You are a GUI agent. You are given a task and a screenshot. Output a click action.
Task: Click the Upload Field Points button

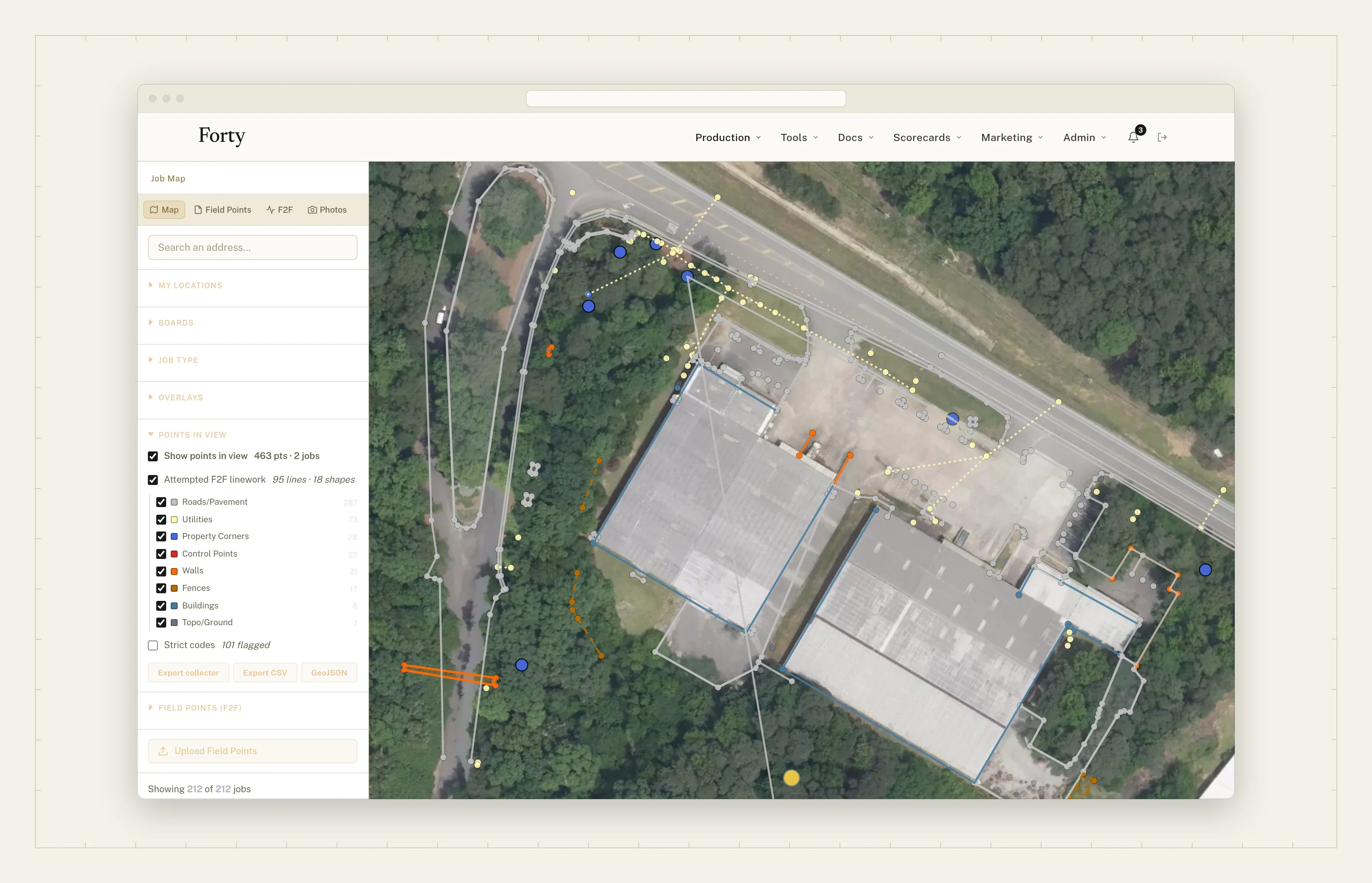pos(253,751)
